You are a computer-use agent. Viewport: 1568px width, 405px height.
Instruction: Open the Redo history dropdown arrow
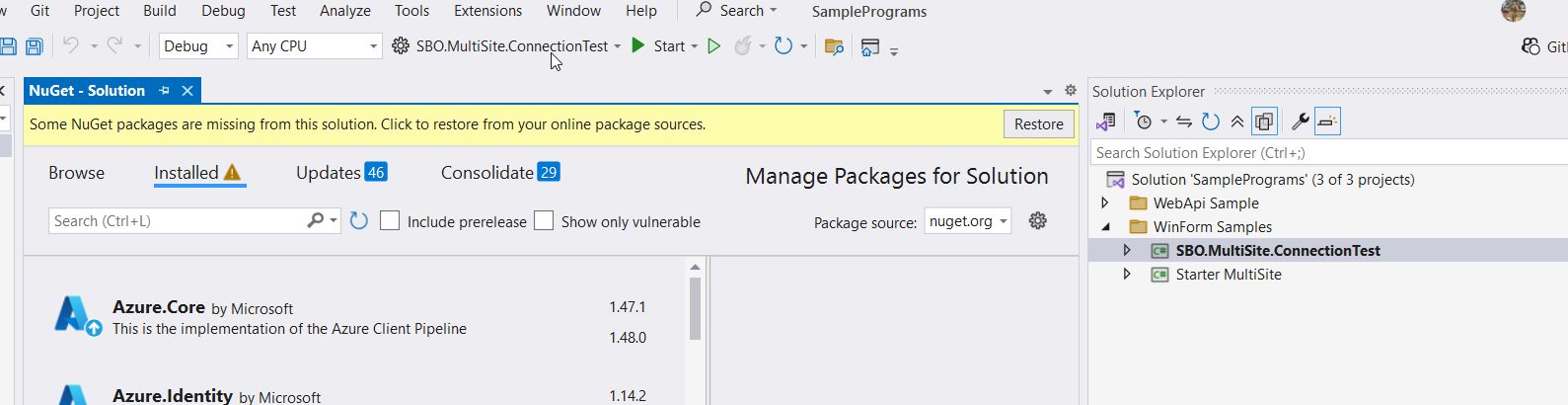coord(137,46)
